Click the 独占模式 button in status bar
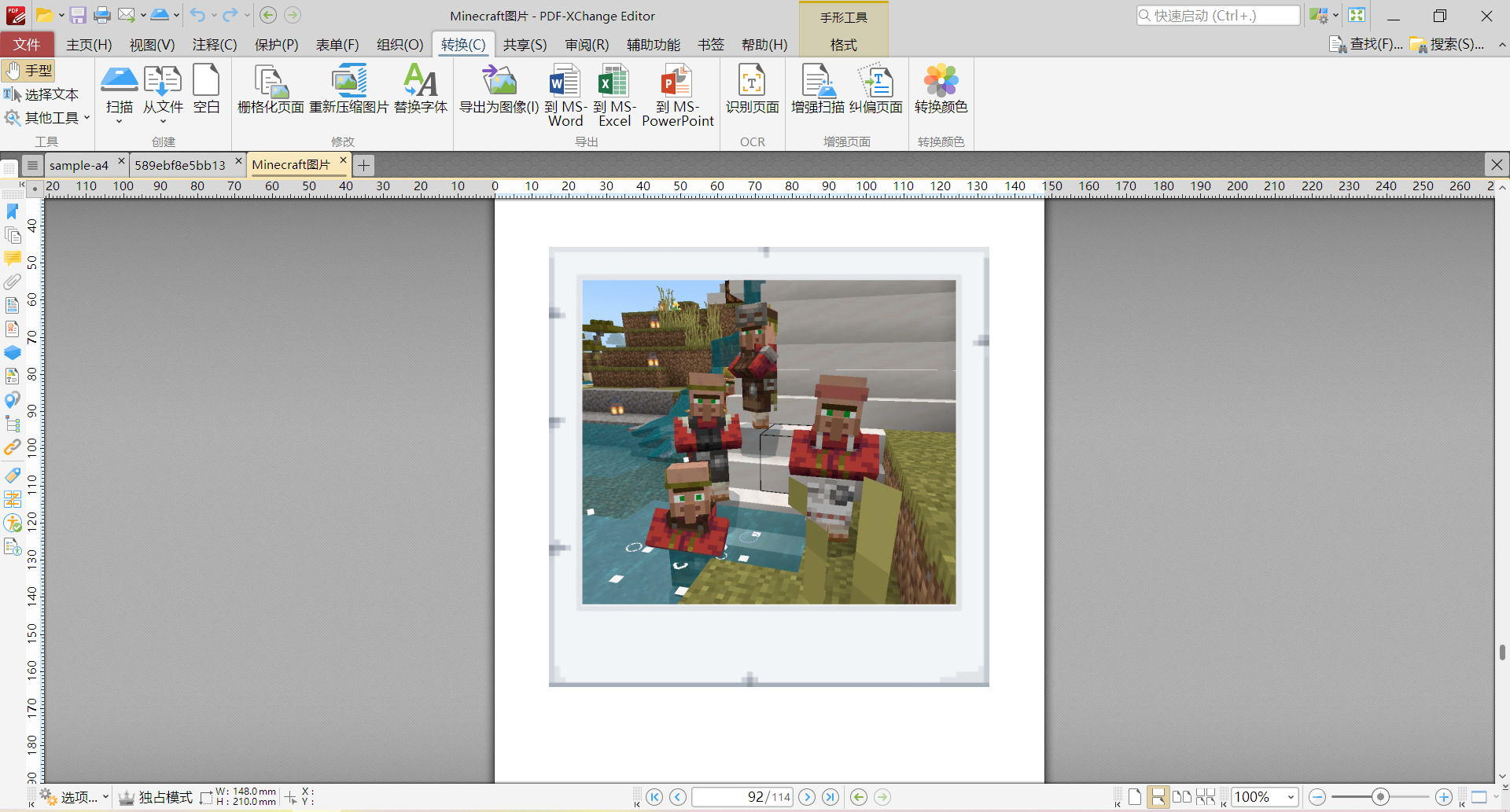 pos(156,797)
